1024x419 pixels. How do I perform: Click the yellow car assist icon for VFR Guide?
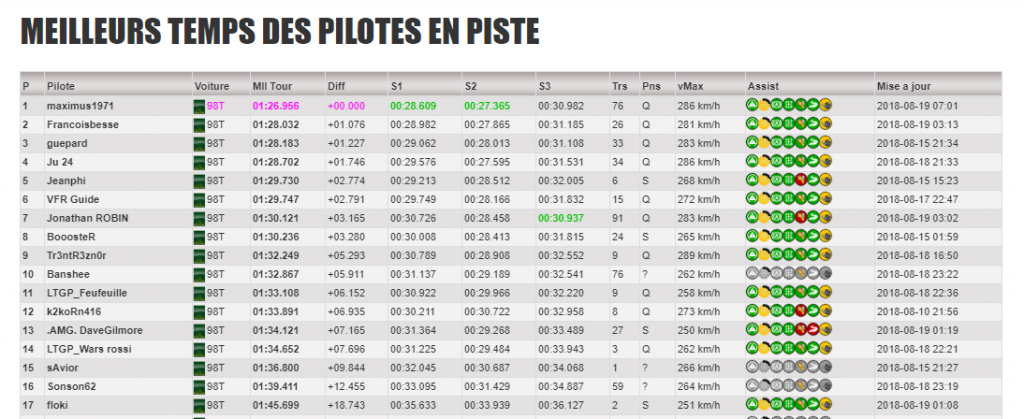(x=825, y=199)
